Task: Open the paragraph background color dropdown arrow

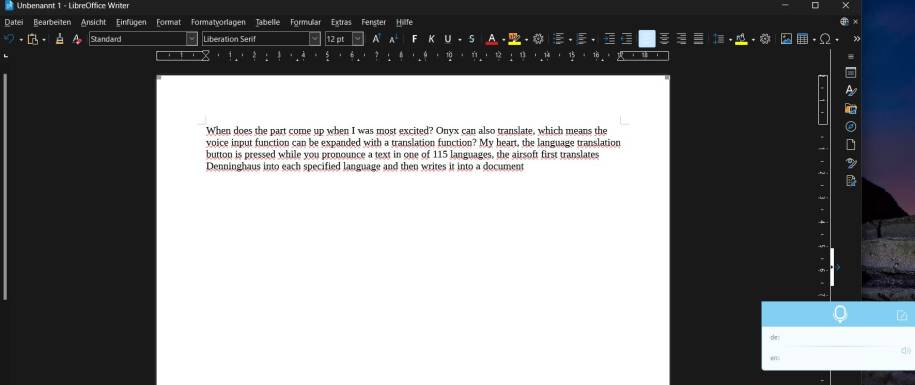Action: coord(753,40)
